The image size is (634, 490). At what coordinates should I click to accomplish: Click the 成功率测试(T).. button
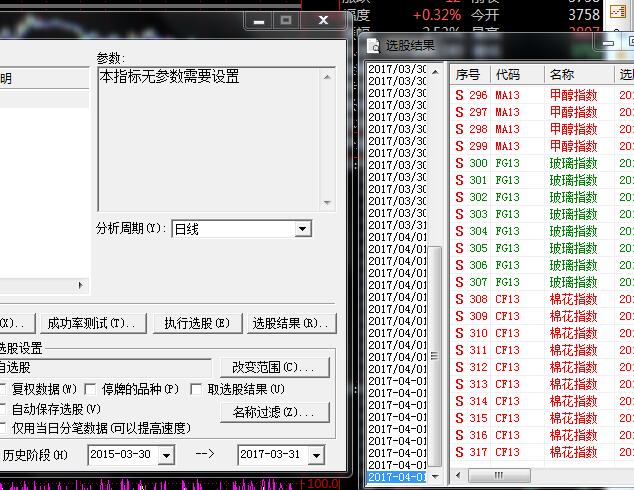(x=91, y=323)
